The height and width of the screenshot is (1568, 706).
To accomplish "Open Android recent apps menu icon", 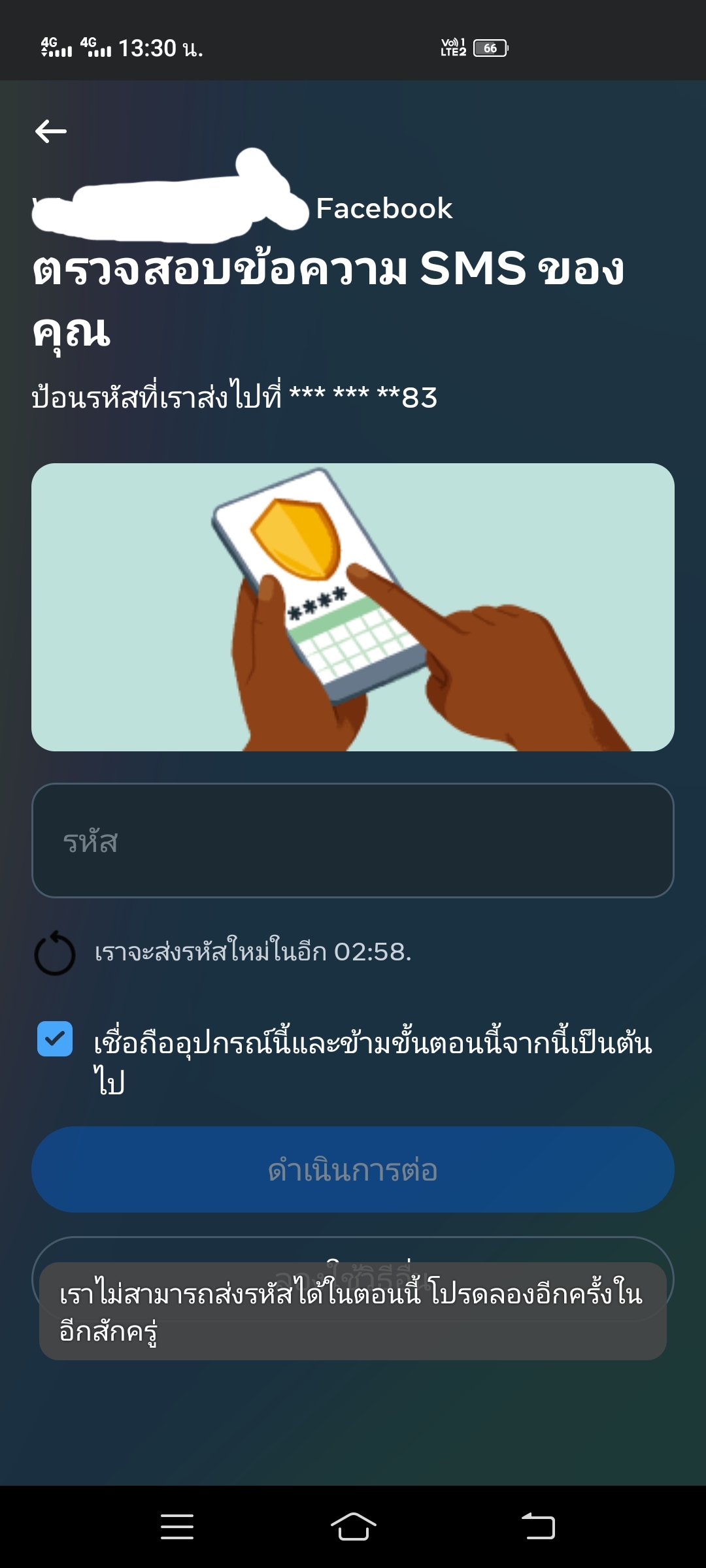I will point(177,1527).
